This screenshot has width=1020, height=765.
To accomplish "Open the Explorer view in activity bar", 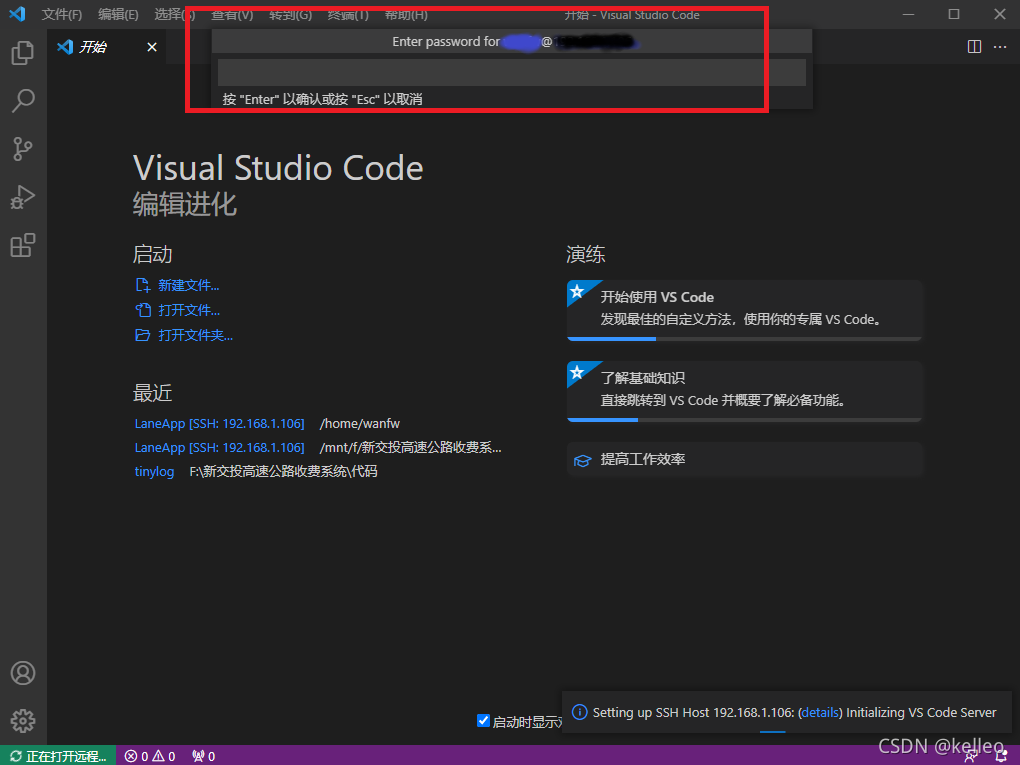I will pos(23,53).
